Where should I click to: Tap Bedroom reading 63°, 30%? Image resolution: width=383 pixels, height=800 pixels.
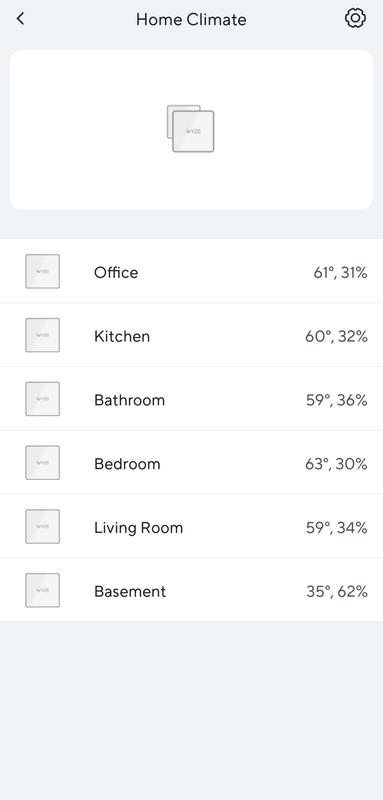click(x=337, y=464)
